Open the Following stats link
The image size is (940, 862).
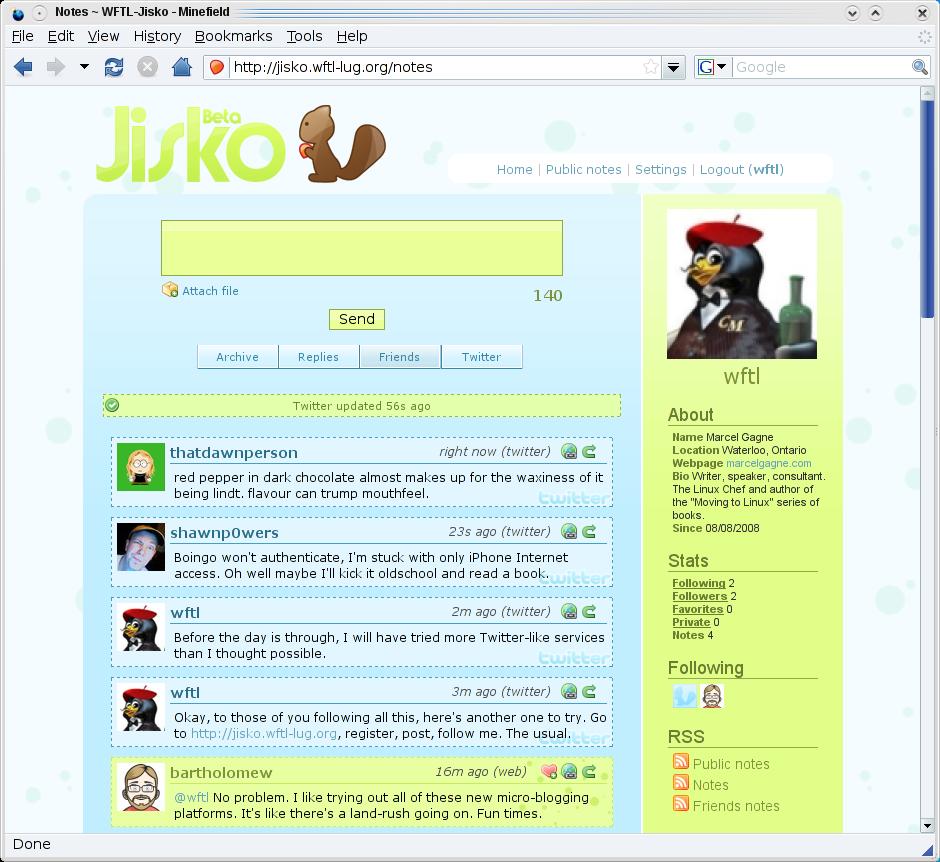point(698,583)
